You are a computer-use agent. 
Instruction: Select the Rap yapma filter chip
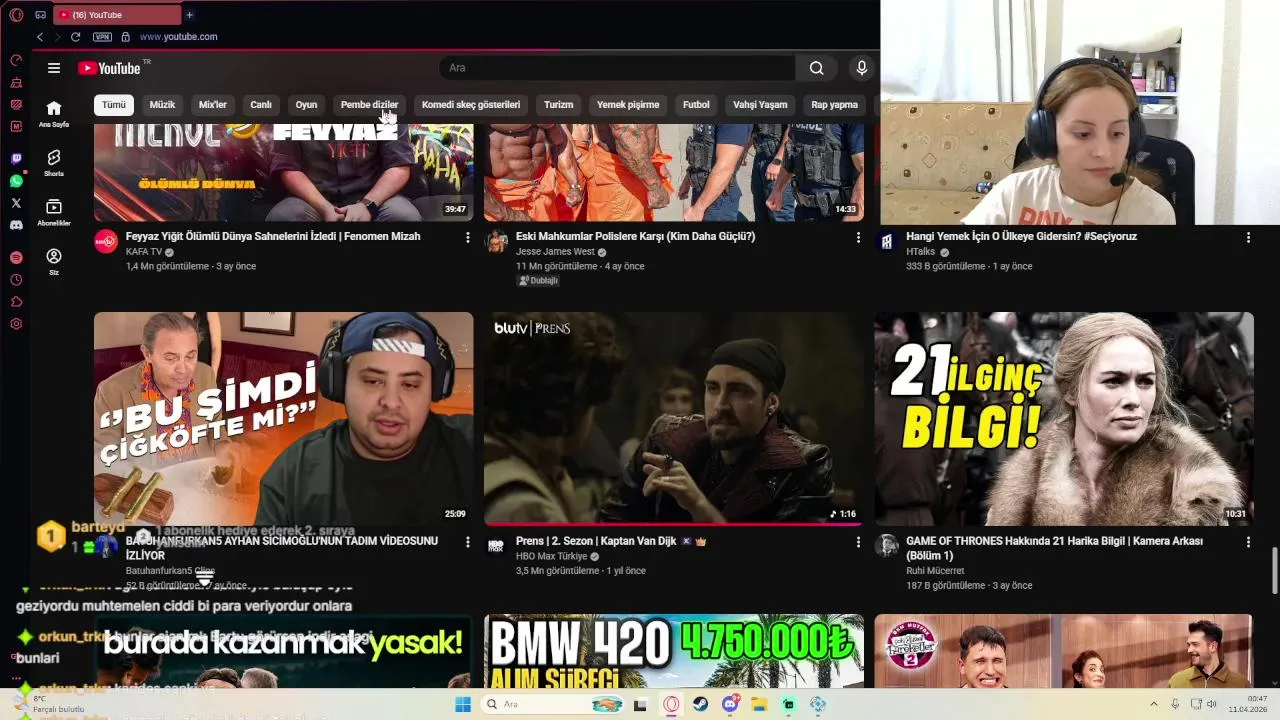[834, 105]
